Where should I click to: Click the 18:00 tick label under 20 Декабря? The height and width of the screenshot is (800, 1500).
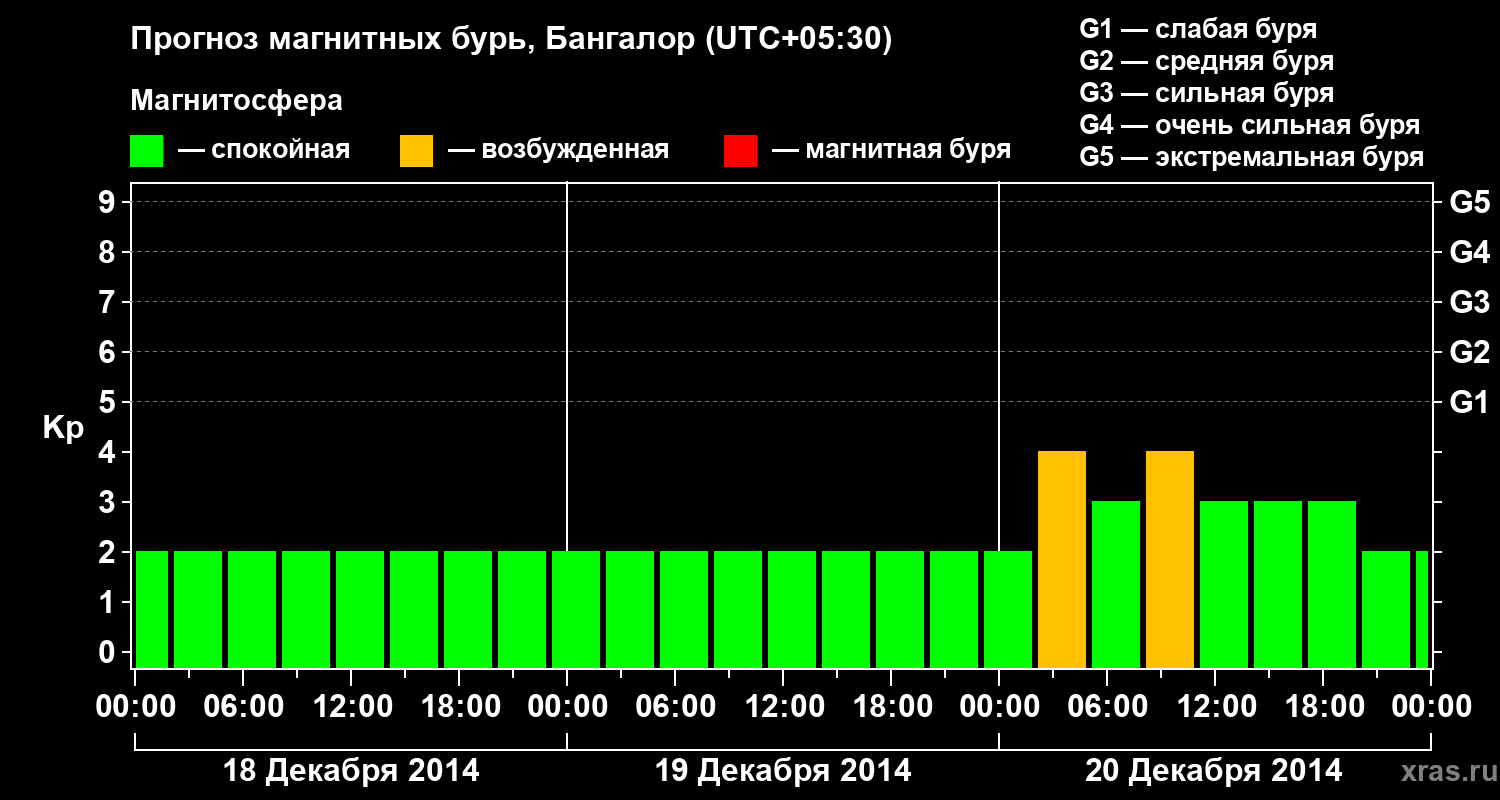pyautogui.click(x=1323, y=707)
